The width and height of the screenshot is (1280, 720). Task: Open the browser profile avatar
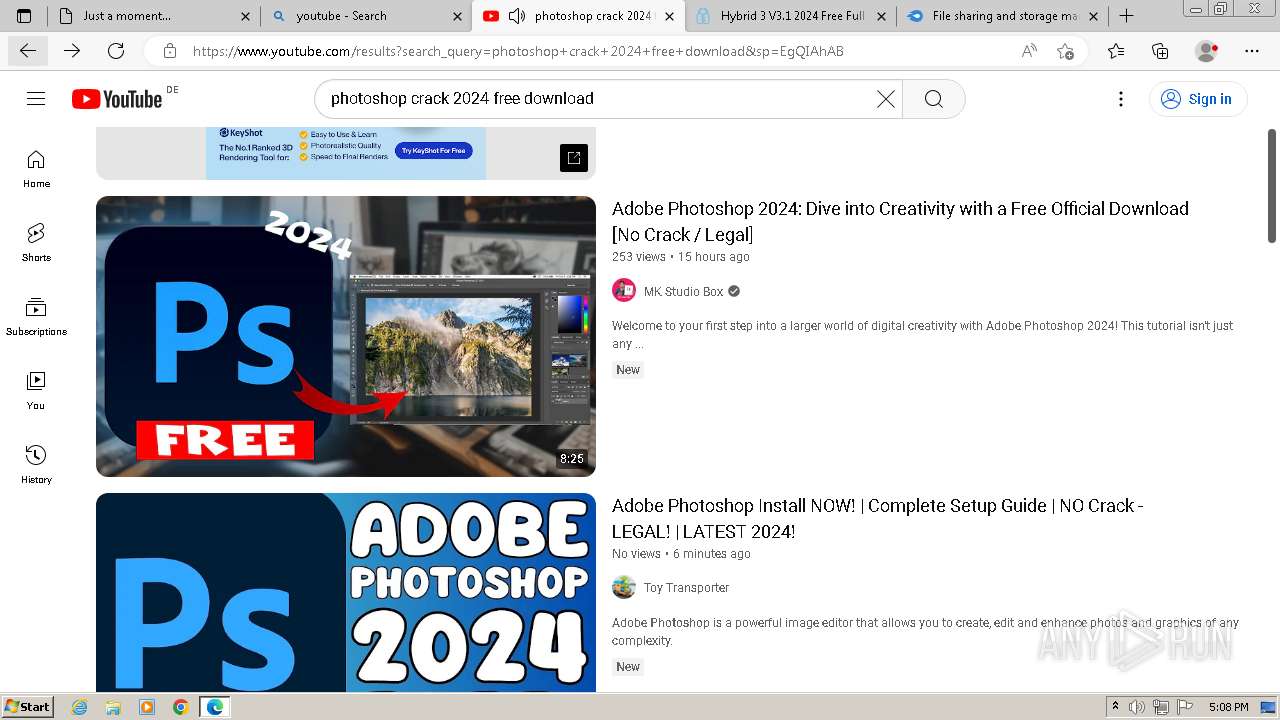click(1207, 51)
